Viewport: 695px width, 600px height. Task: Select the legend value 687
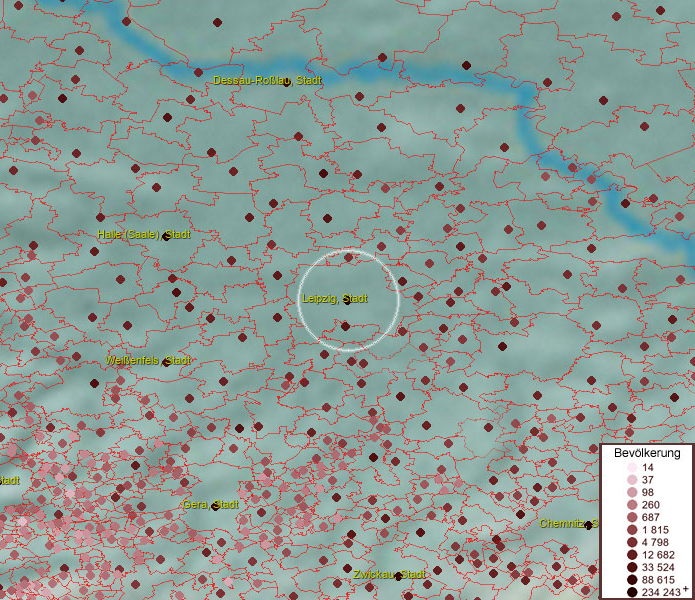pos(651,517)
